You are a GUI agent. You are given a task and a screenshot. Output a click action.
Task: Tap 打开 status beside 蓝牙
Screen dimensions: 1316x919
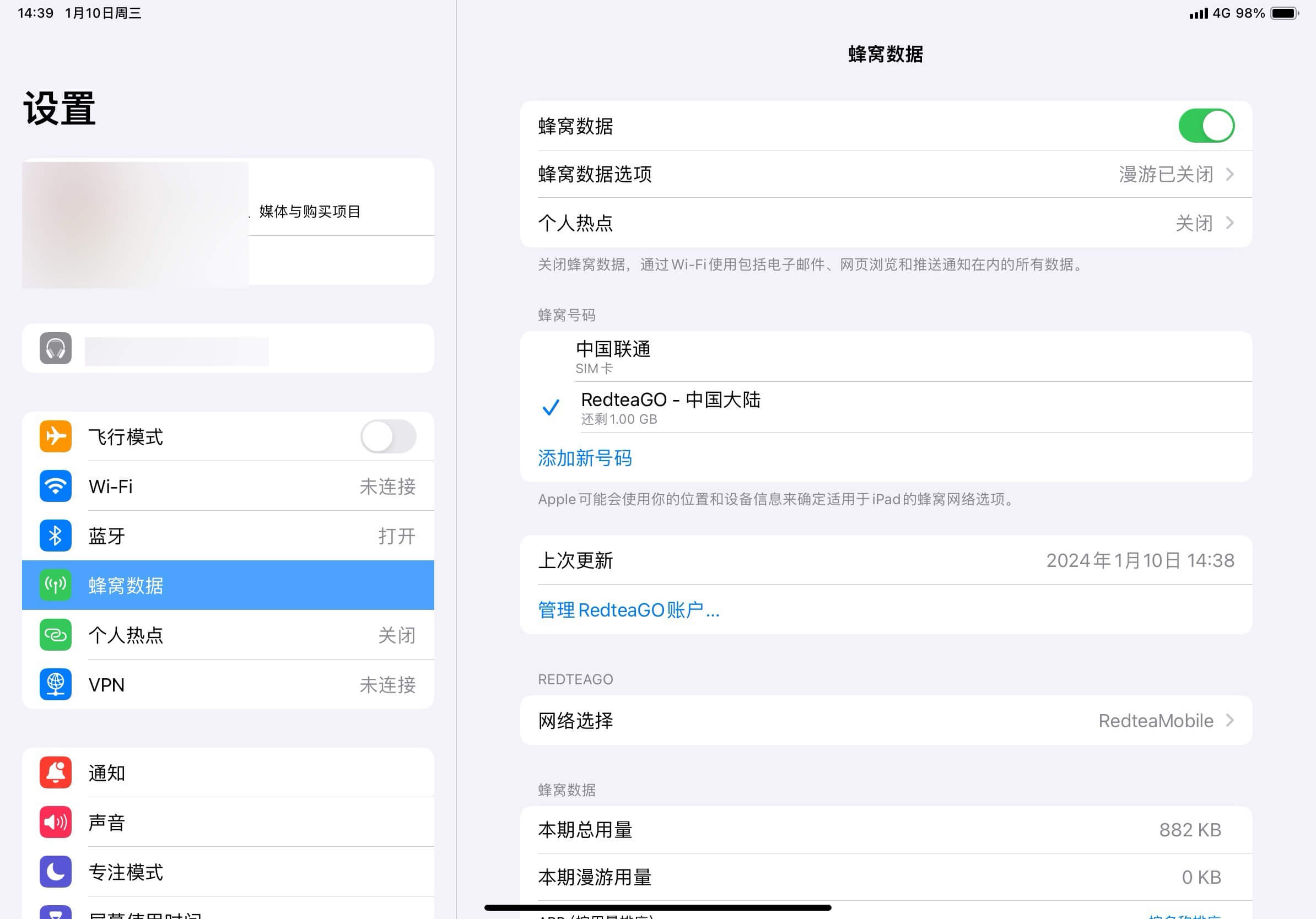(x=397, y=536)
